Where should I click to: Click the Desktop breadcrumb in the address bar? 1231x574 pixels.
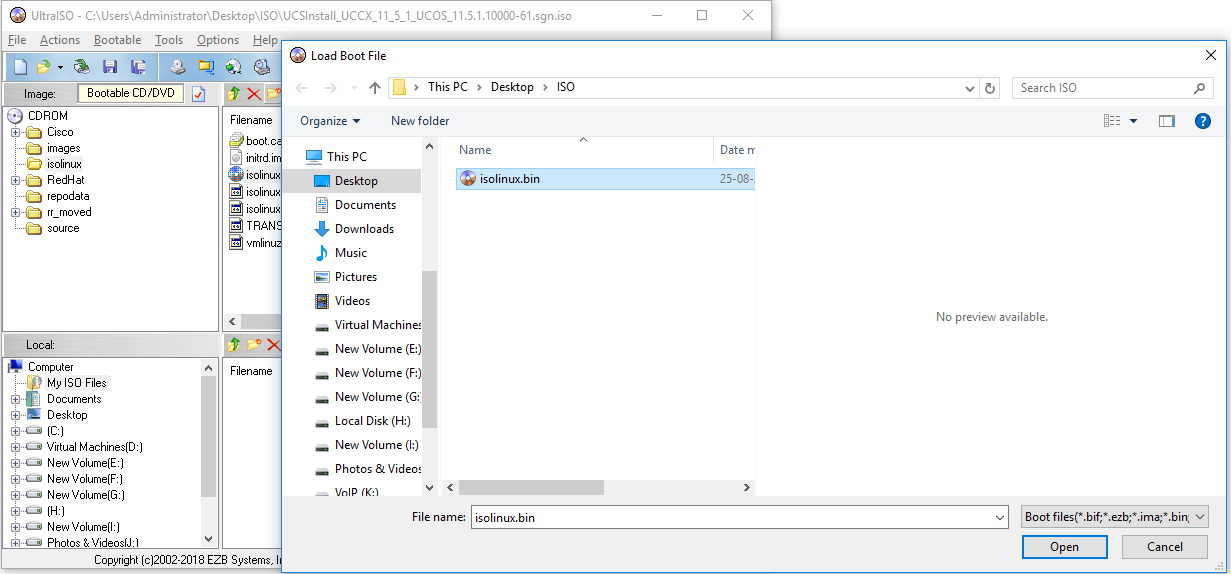point(512,87)
